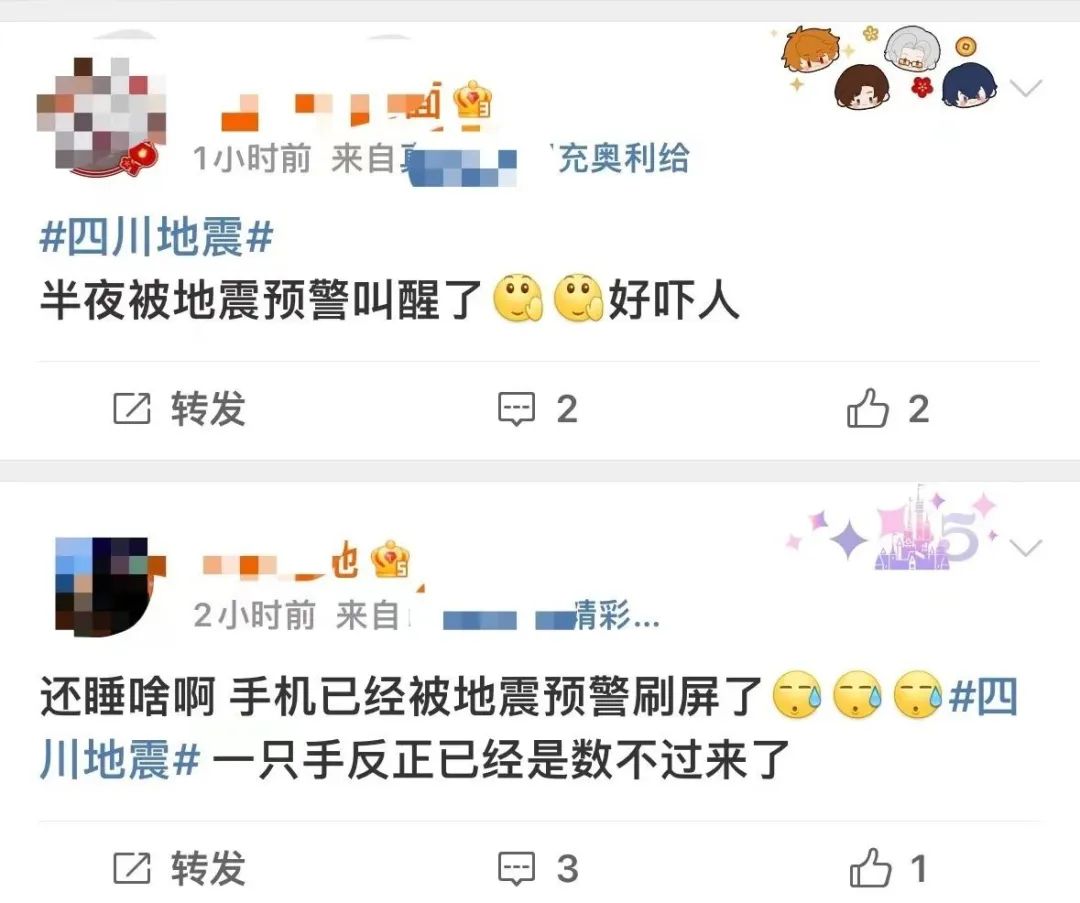Tap the crown VIP badge of first user
Image resolution: width=1080 pixels, height=903 pixels.
coord(472,101)
